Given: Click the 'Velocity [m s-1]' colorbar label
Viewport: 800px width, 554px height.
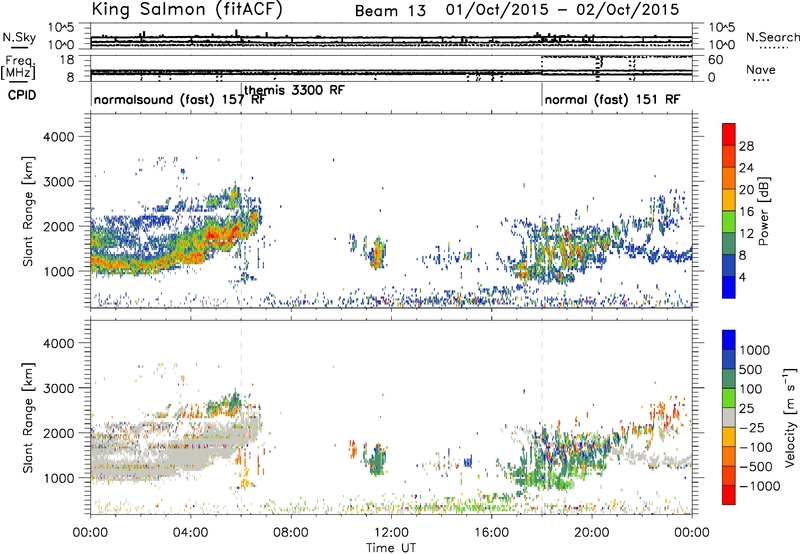Looking at the screenshot, I should 790,417.
